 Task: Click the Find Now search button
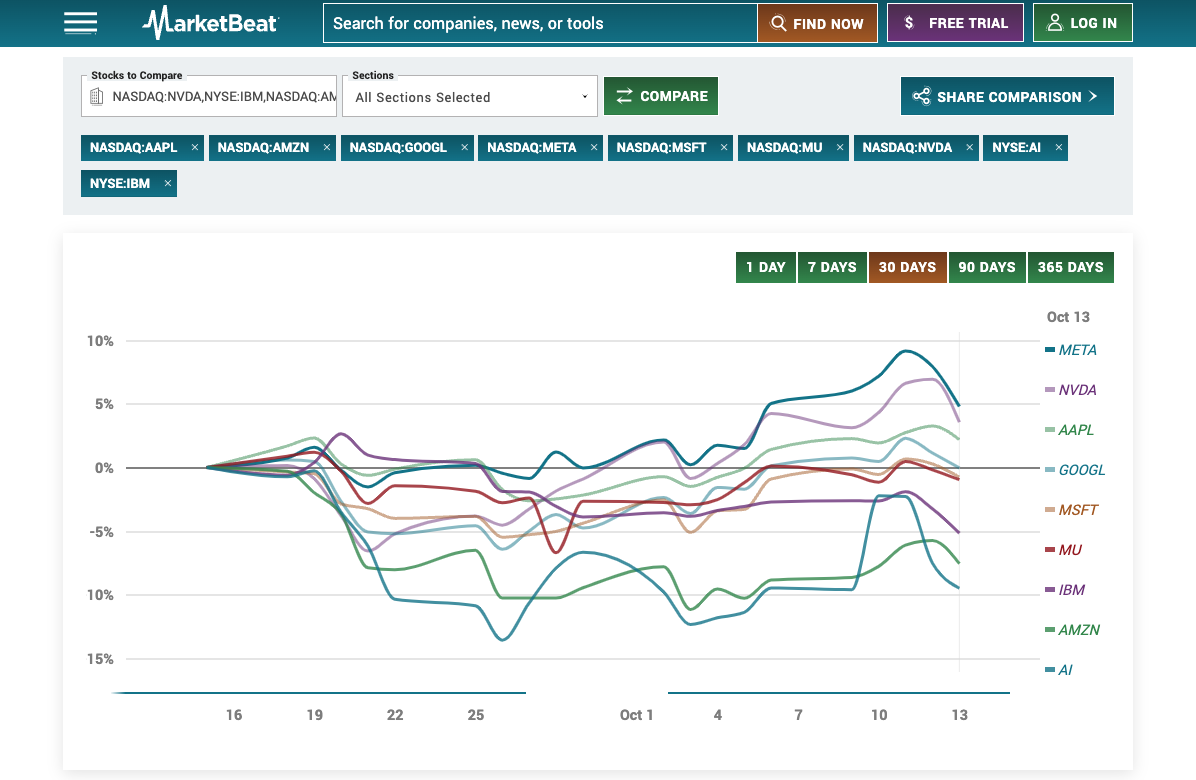tap(817, 23)
